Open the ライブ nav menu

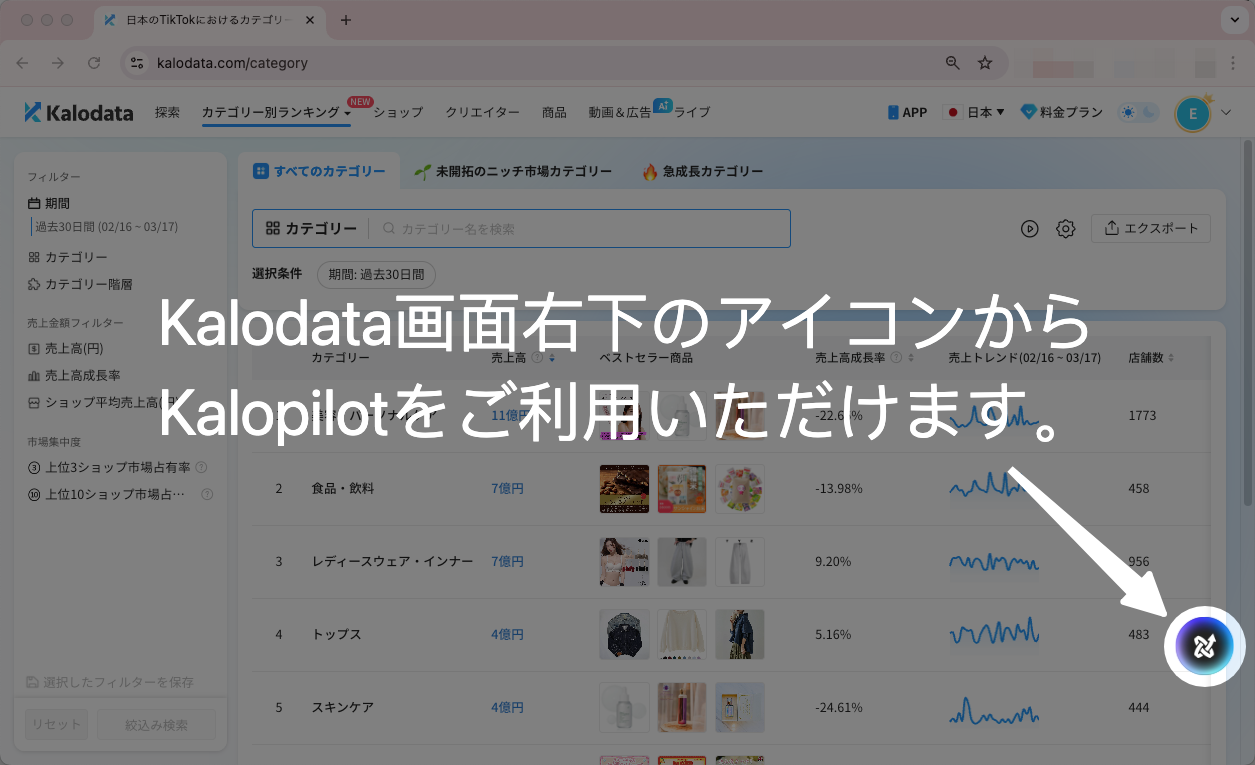pos(692,113)
